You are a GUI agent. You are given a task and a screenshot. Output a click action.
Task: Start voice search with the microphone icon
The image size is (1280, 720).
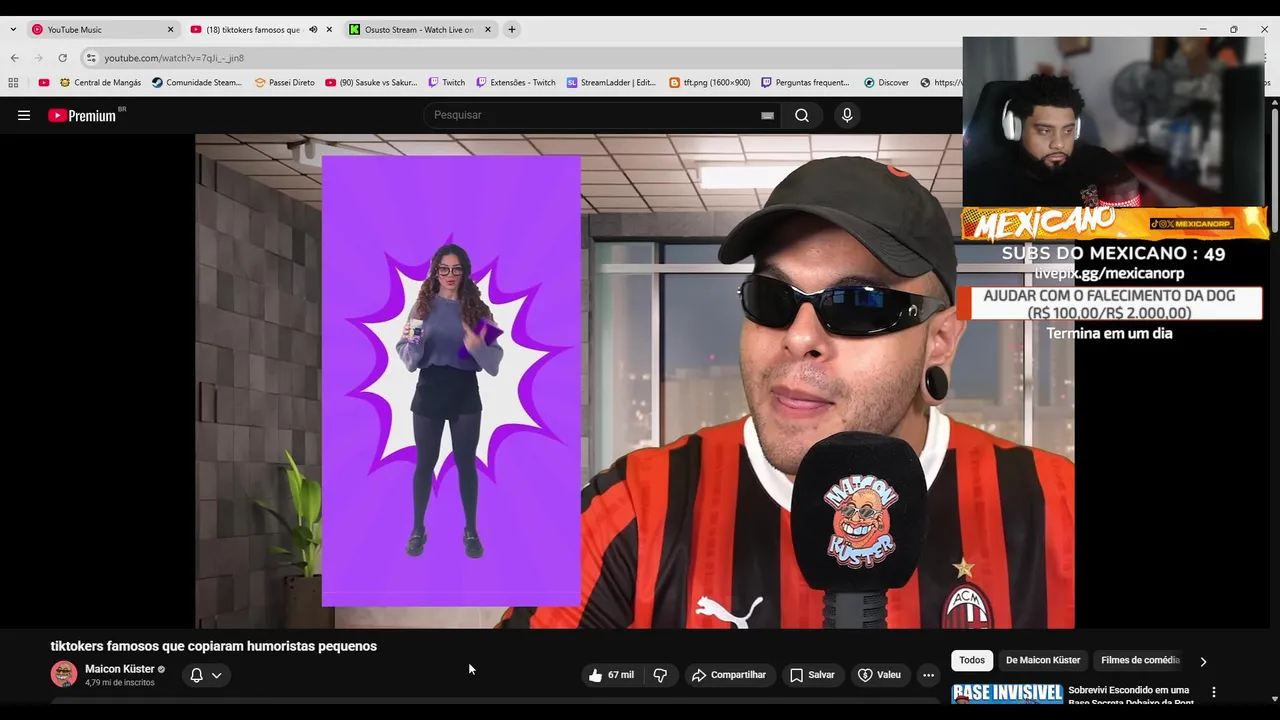click(847, 115)
